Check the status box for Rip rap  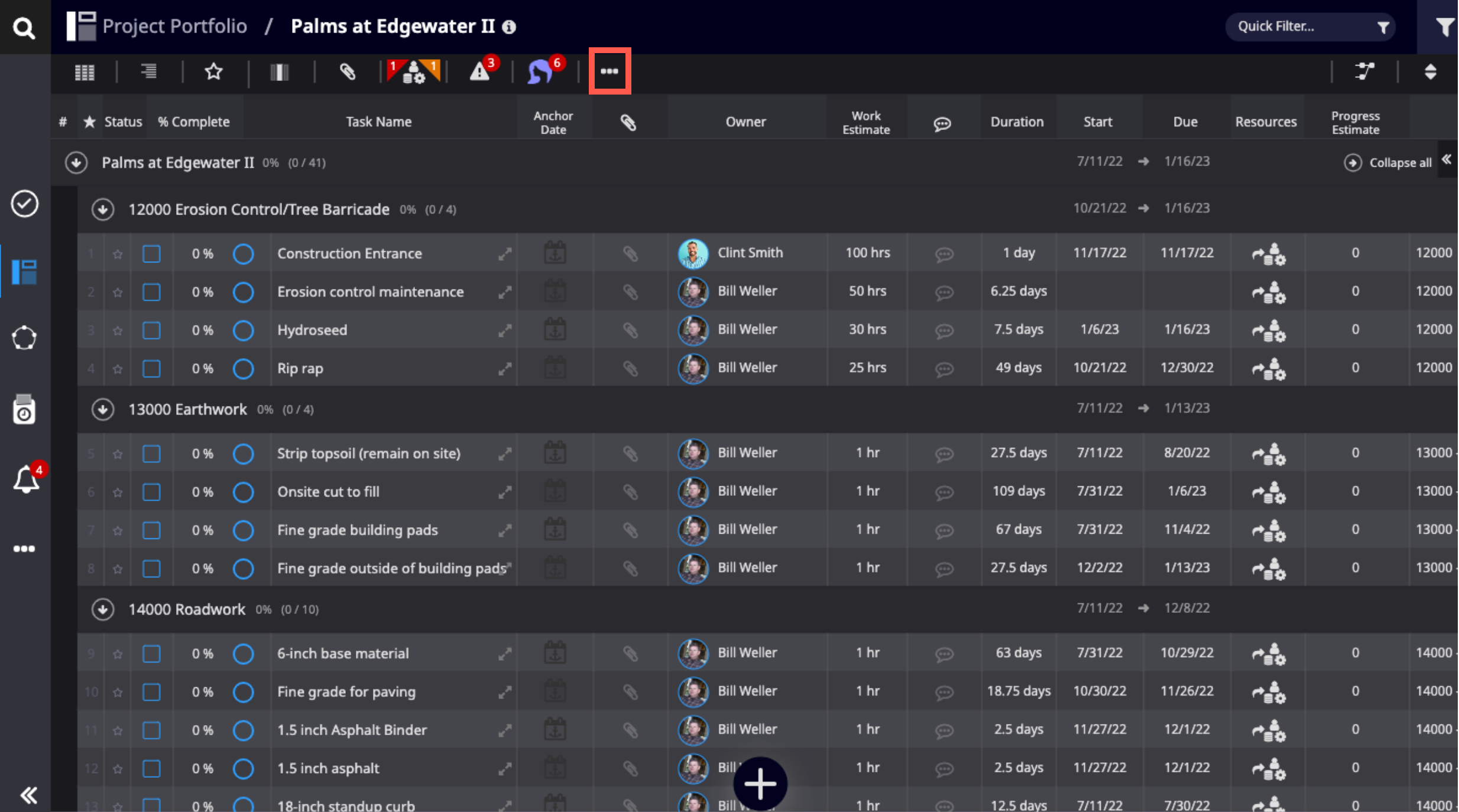[151, 369]
